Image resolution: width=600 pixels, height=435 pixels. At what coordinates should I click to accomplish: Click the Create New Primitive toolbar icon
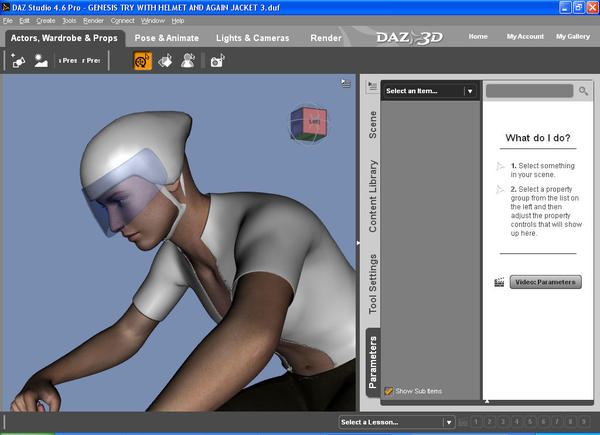(x=18, y=61)
